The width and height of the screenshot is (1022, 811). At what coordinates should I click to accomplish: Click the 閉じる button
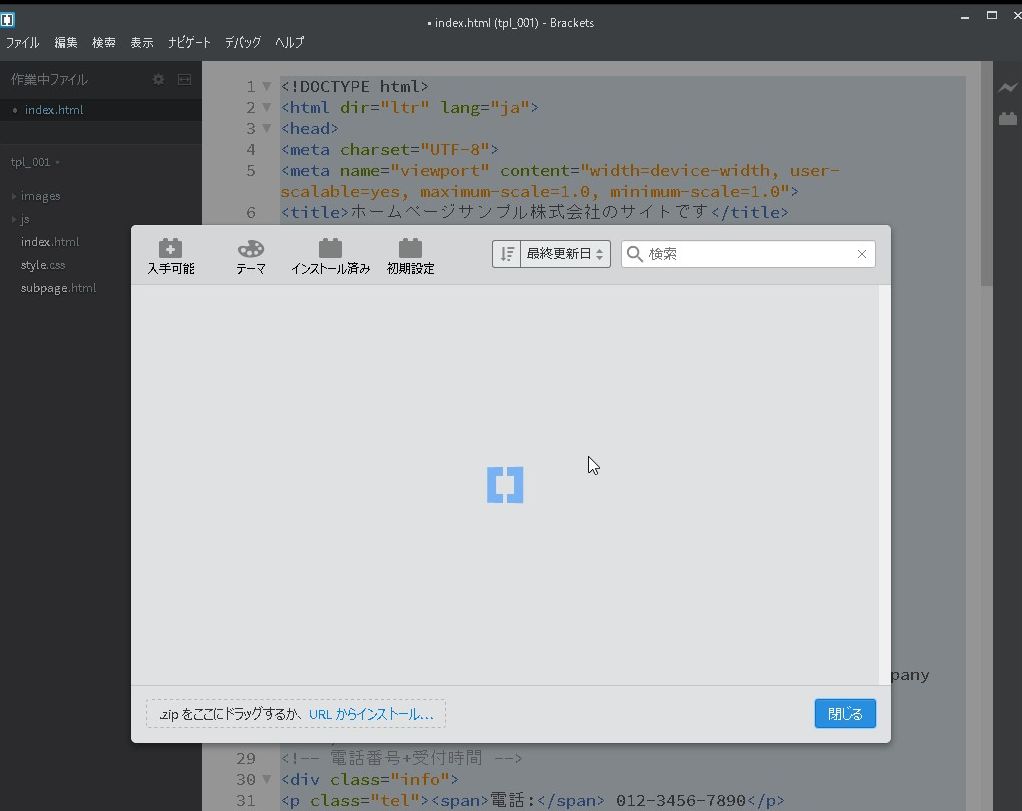coord(844,713)
